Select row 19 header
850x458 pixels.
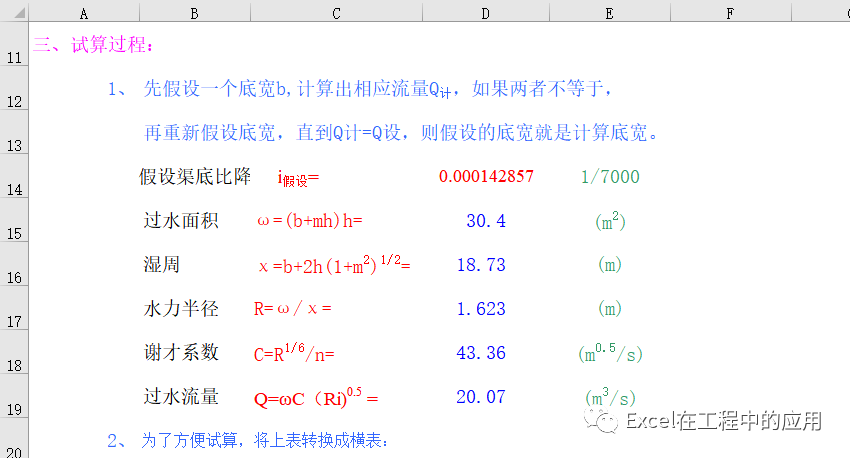pos(14,396)
